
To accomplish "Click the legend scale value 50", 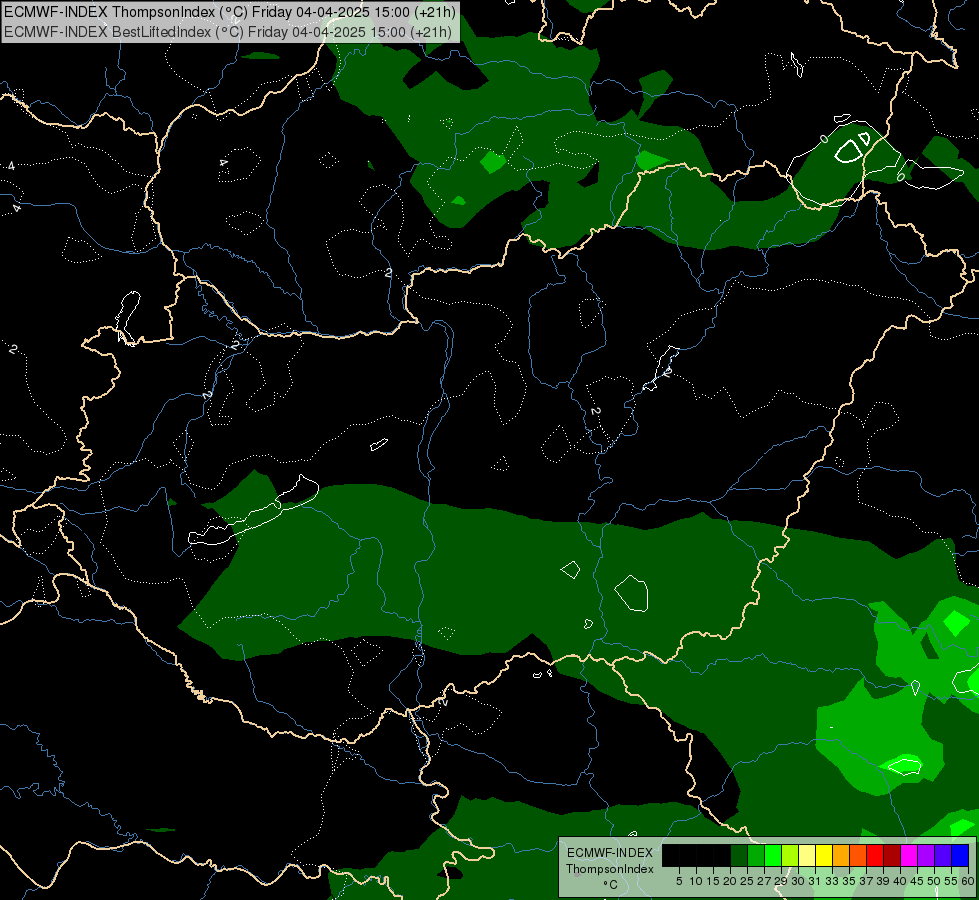I will pos(933,881).
